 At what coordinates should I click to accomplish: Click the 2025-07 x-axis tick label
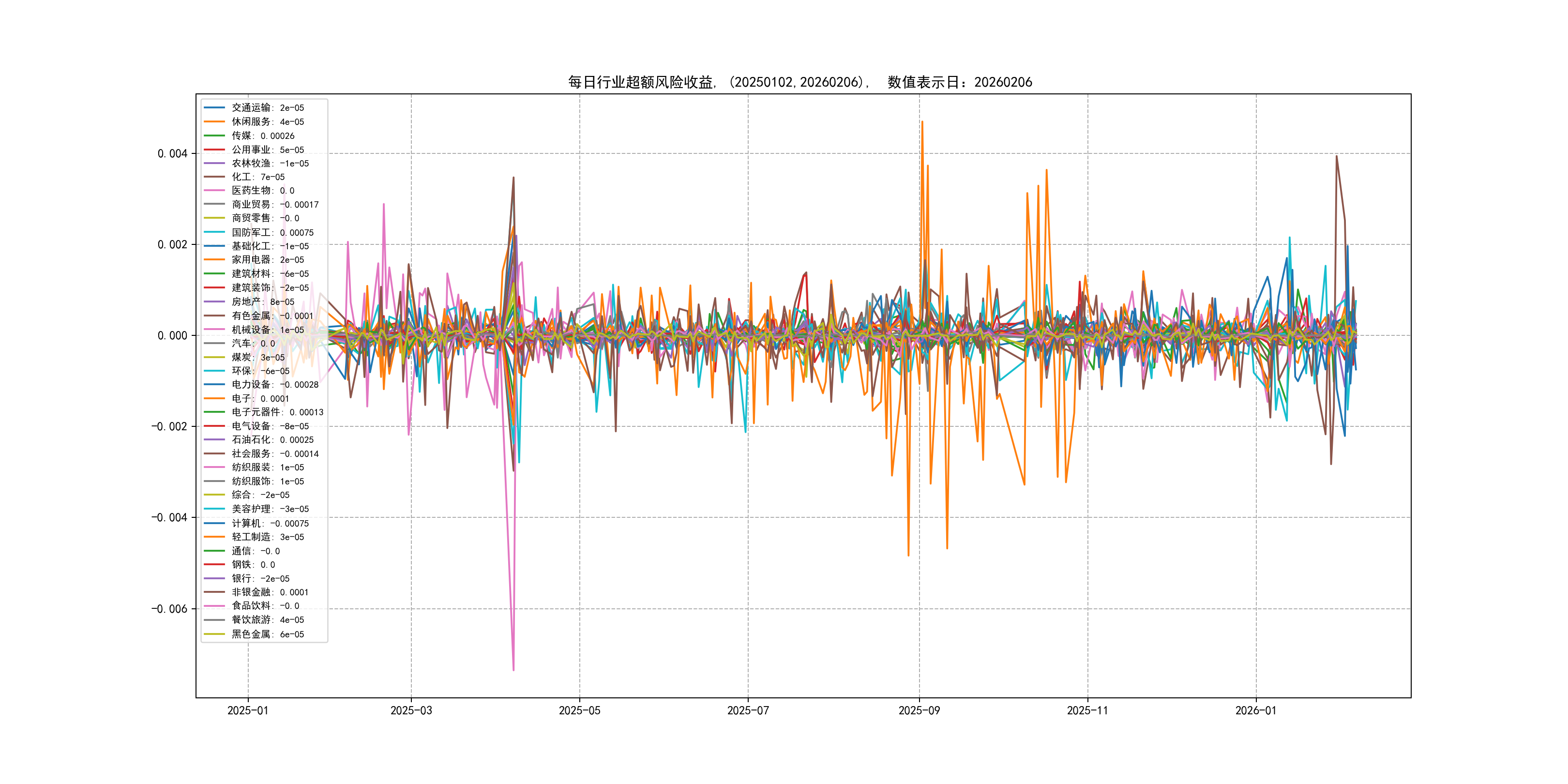[x=748, y=711]
